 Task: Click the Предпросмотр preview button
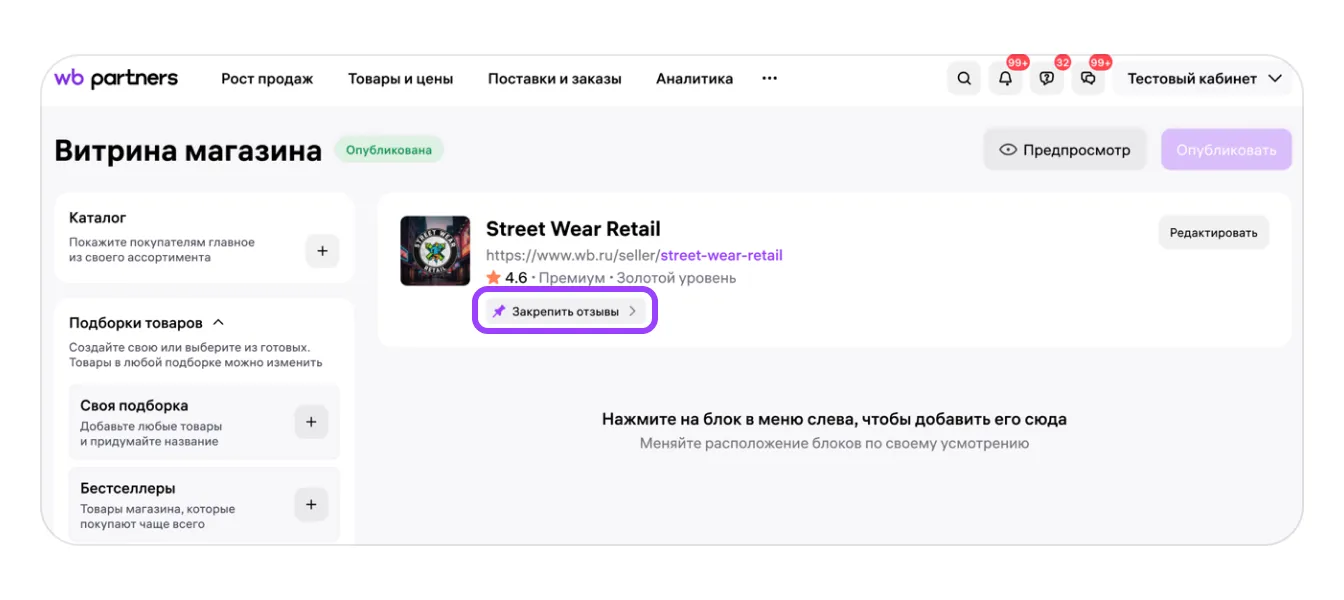click(1065, 150)
